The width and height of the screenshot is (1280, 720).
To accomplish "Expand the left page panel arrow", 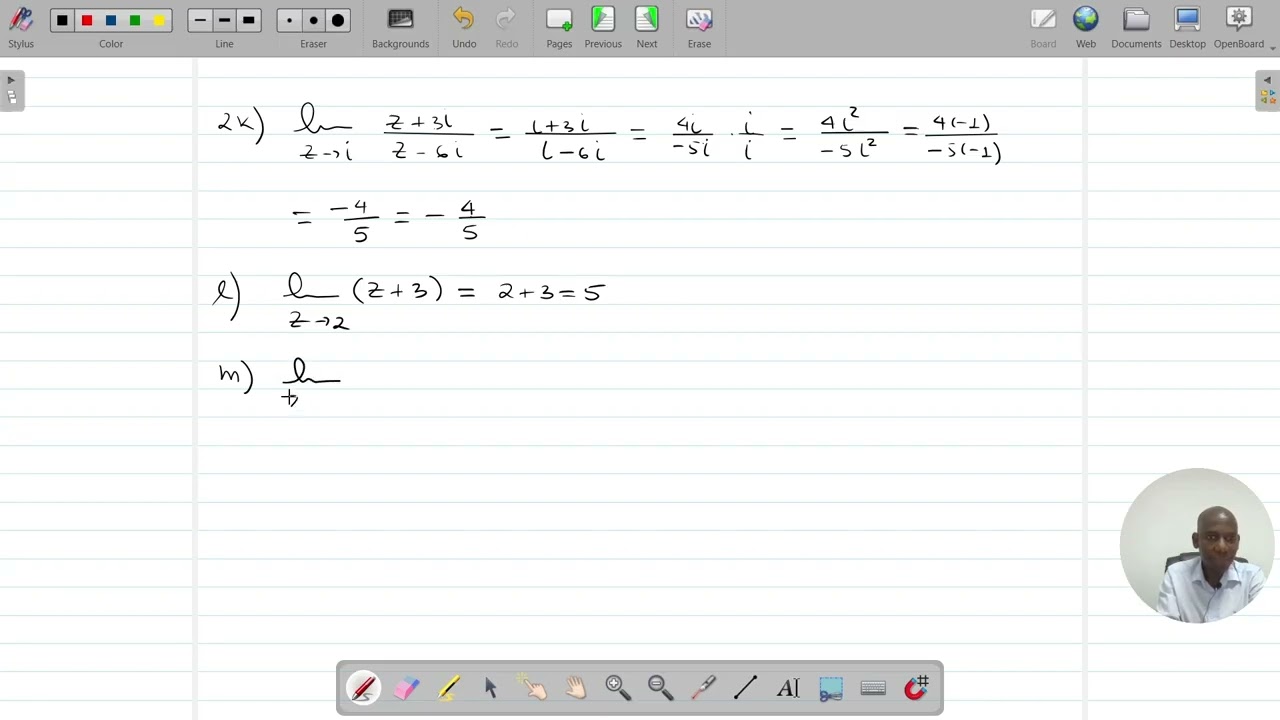I will click(11, 80).
